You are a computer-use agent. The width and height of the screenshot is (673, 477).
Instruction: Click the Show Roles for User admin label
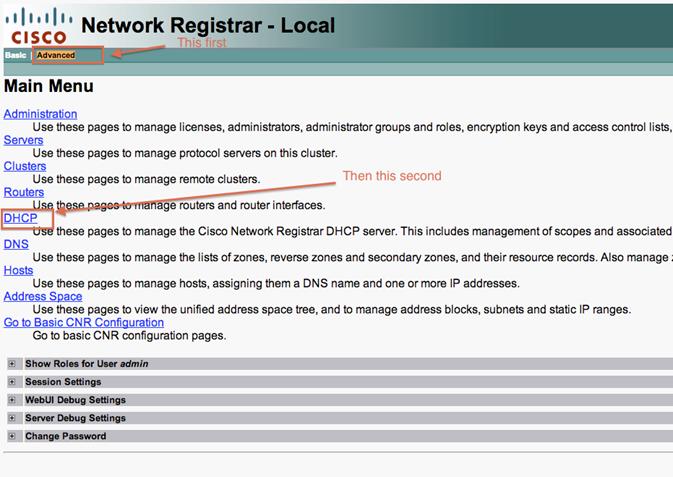tap(87, 364)
